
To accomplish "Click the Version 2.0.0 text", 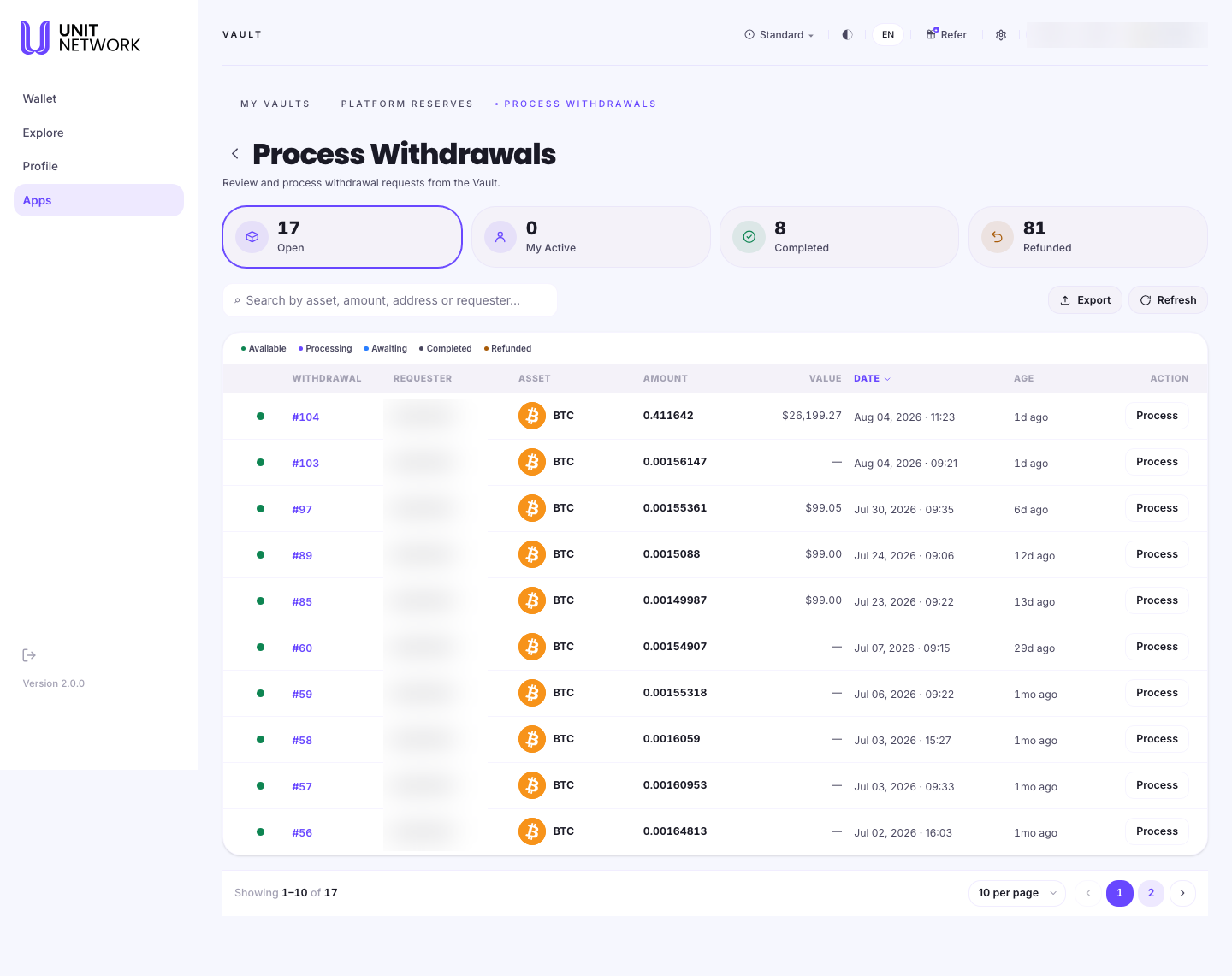I will click(54, 683).
